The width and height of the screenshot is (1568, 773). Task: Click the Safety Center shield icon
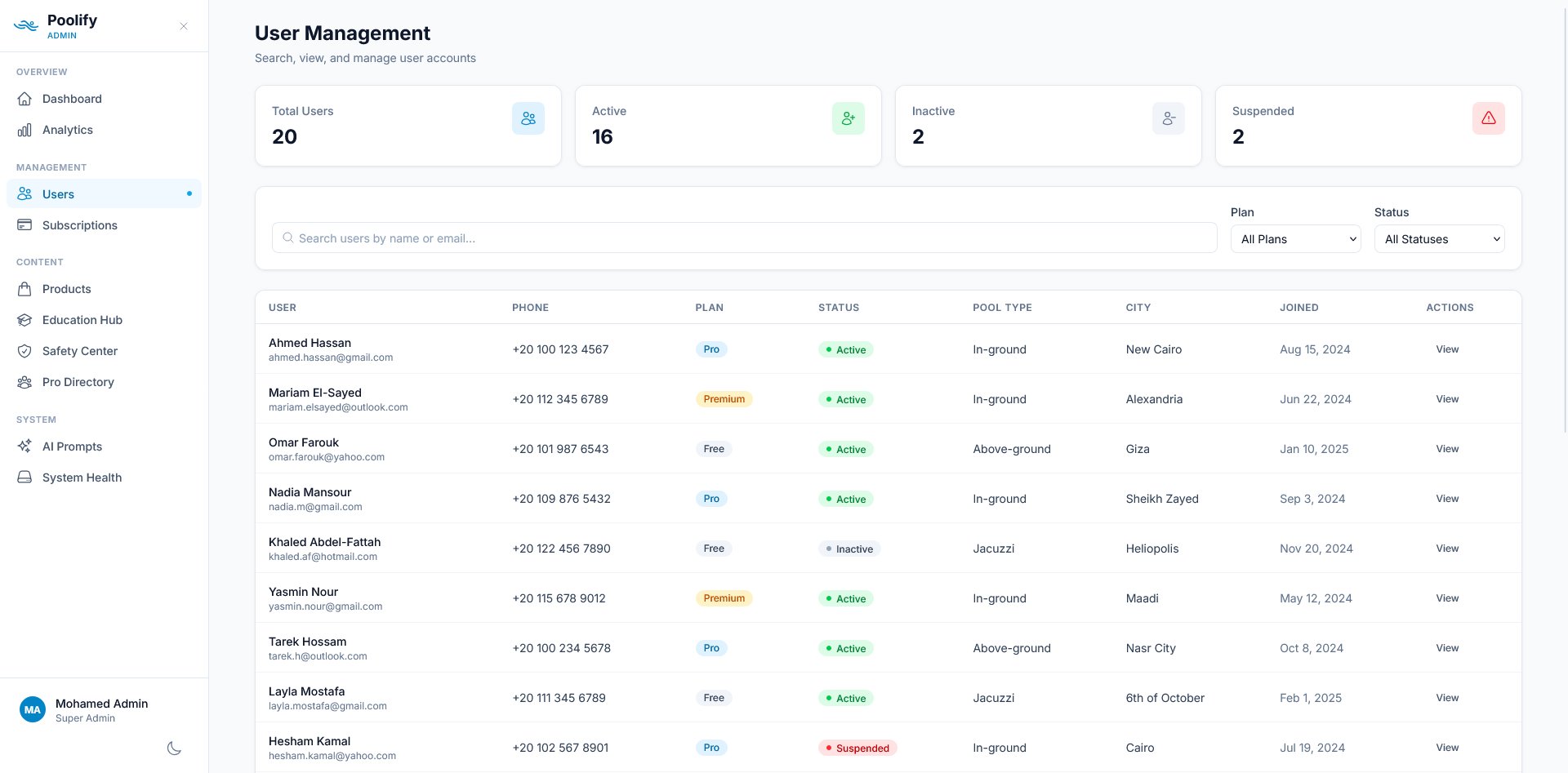(26, 350)
